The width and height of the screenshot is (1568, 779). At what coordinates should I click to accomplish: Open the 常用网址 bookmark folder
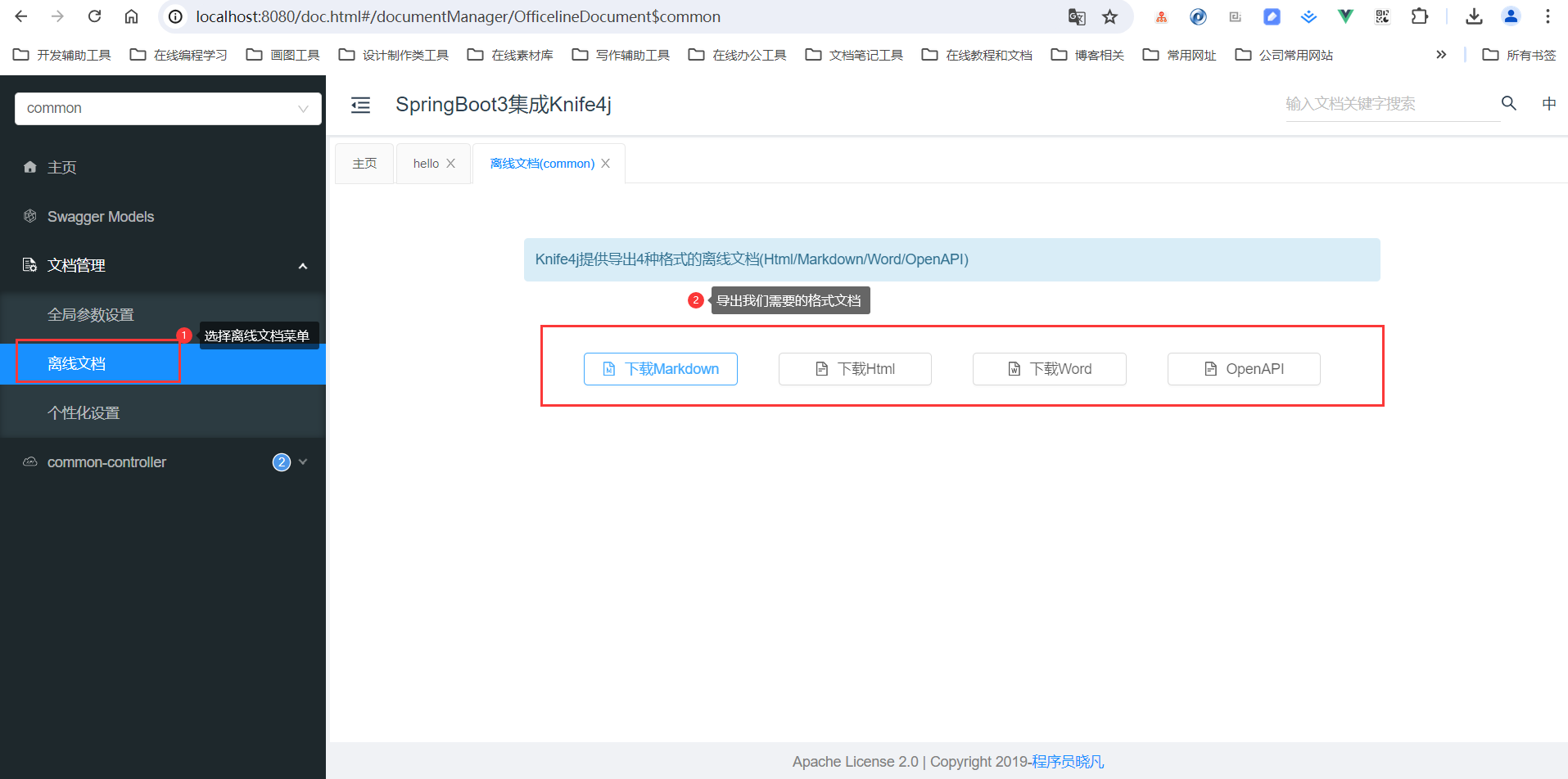pos(1180,55)
